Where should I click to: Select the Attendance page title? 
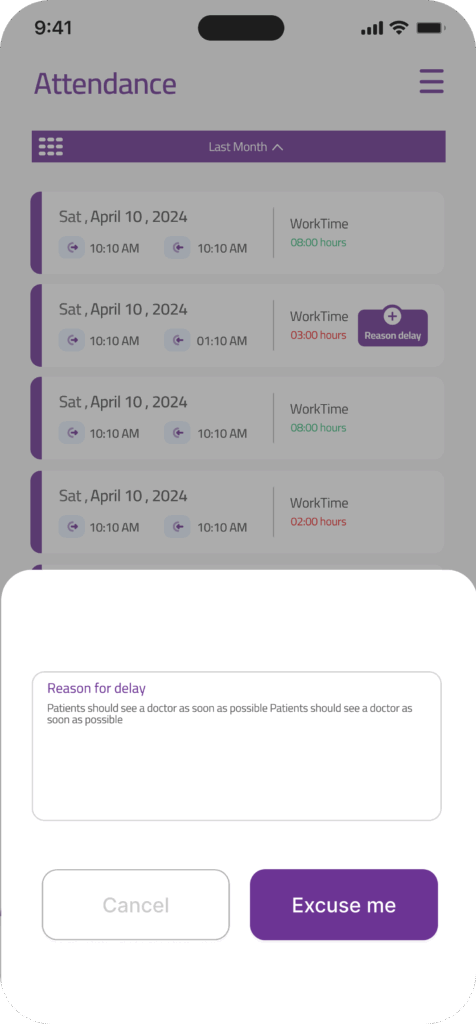pyautogui.click(x=105, y=84)
